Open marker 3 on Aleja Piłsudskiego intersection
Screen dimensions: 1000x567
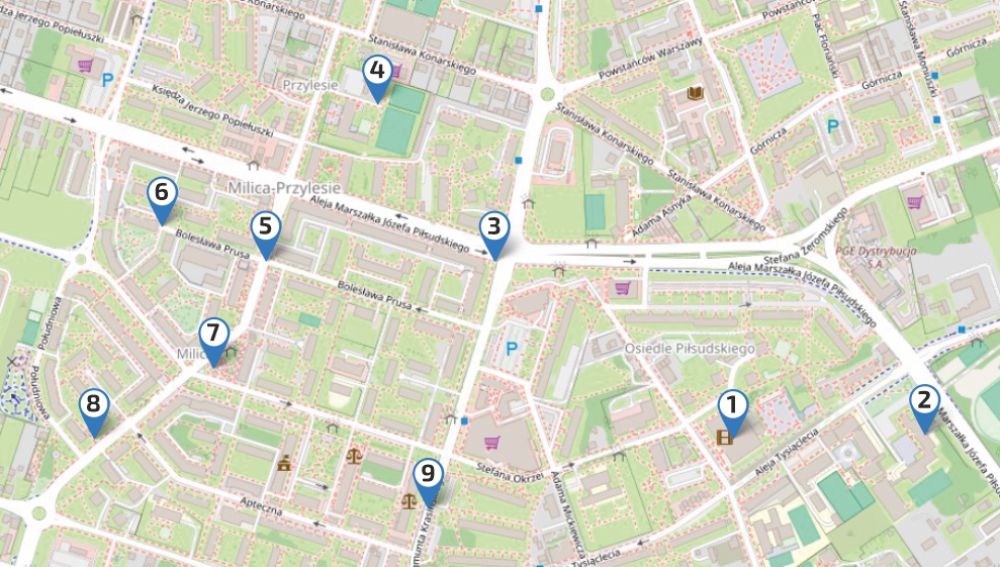[493, 230]
